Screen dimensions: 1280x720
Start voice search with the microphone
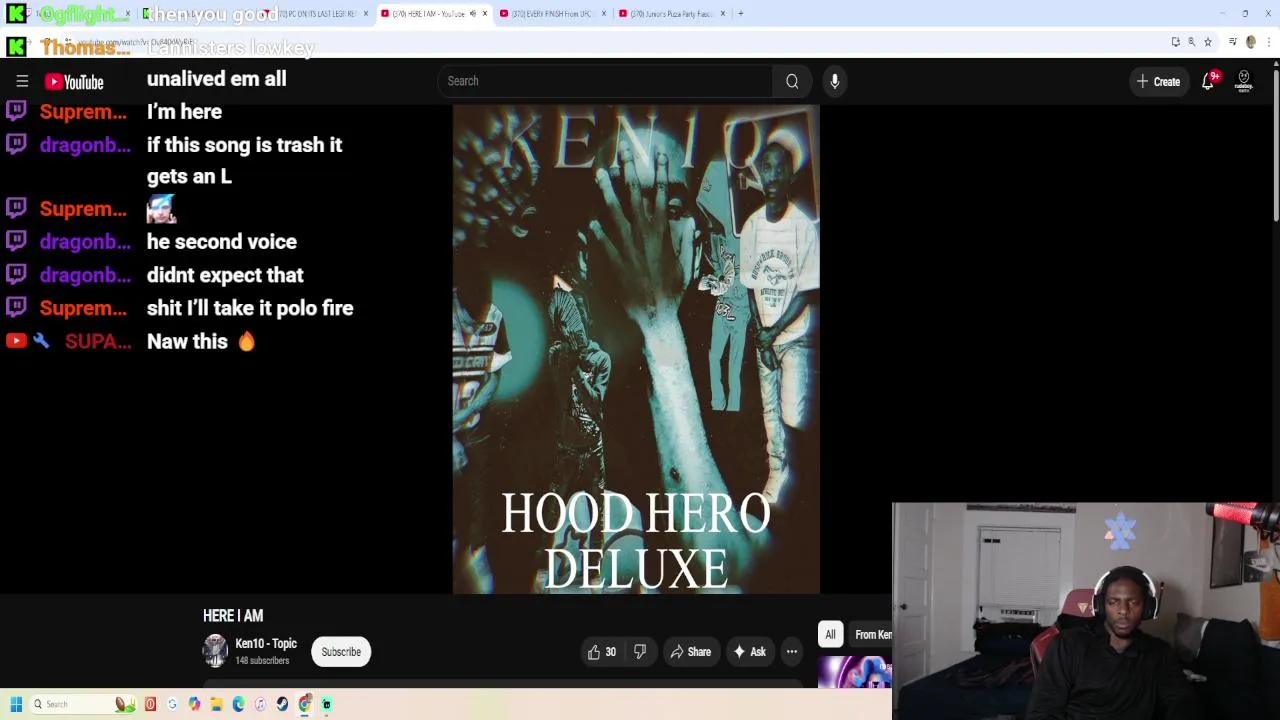pos(835,81)
